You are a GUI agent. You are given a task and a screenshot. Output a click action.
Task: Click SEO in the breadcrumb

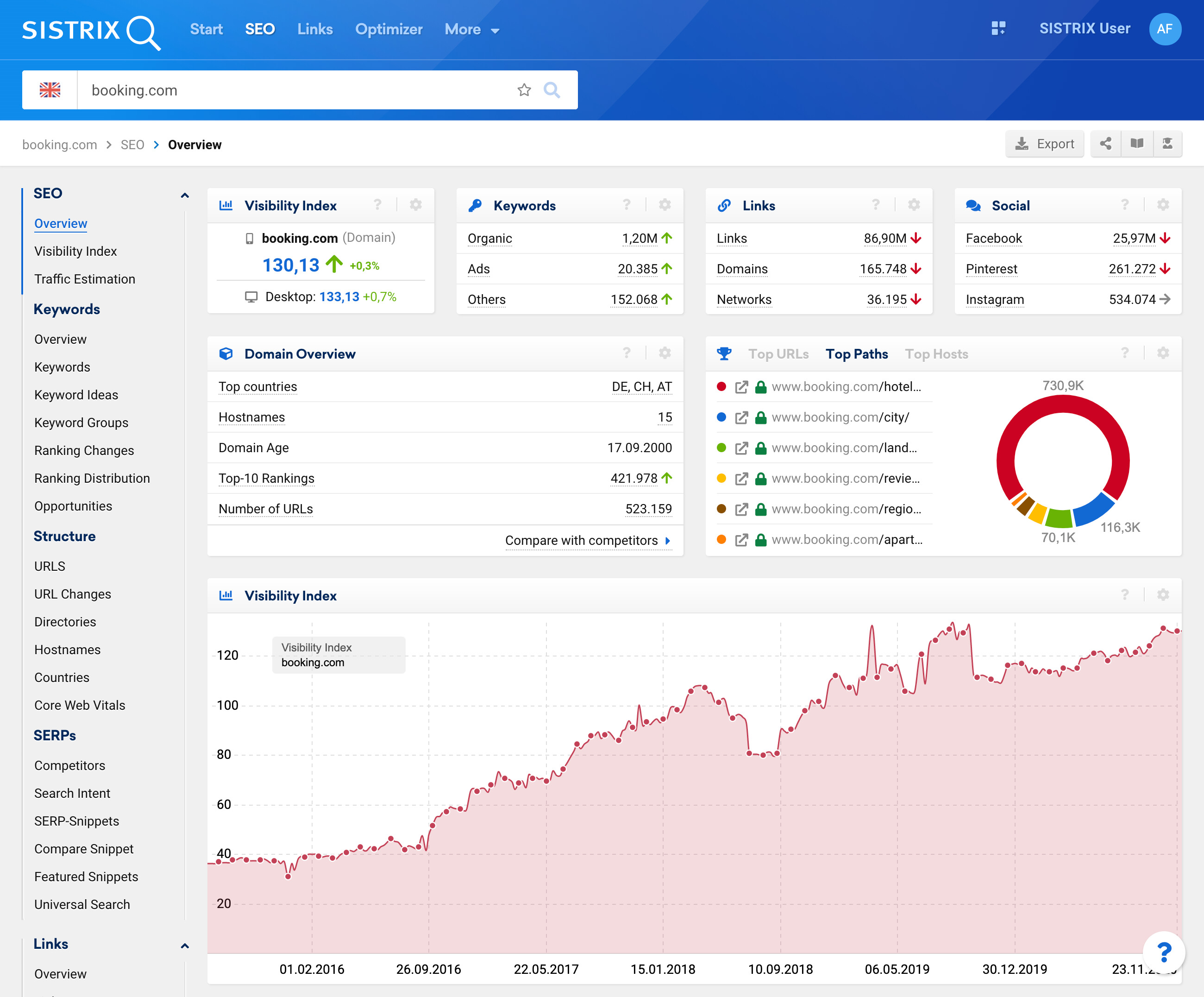[132, 145]
